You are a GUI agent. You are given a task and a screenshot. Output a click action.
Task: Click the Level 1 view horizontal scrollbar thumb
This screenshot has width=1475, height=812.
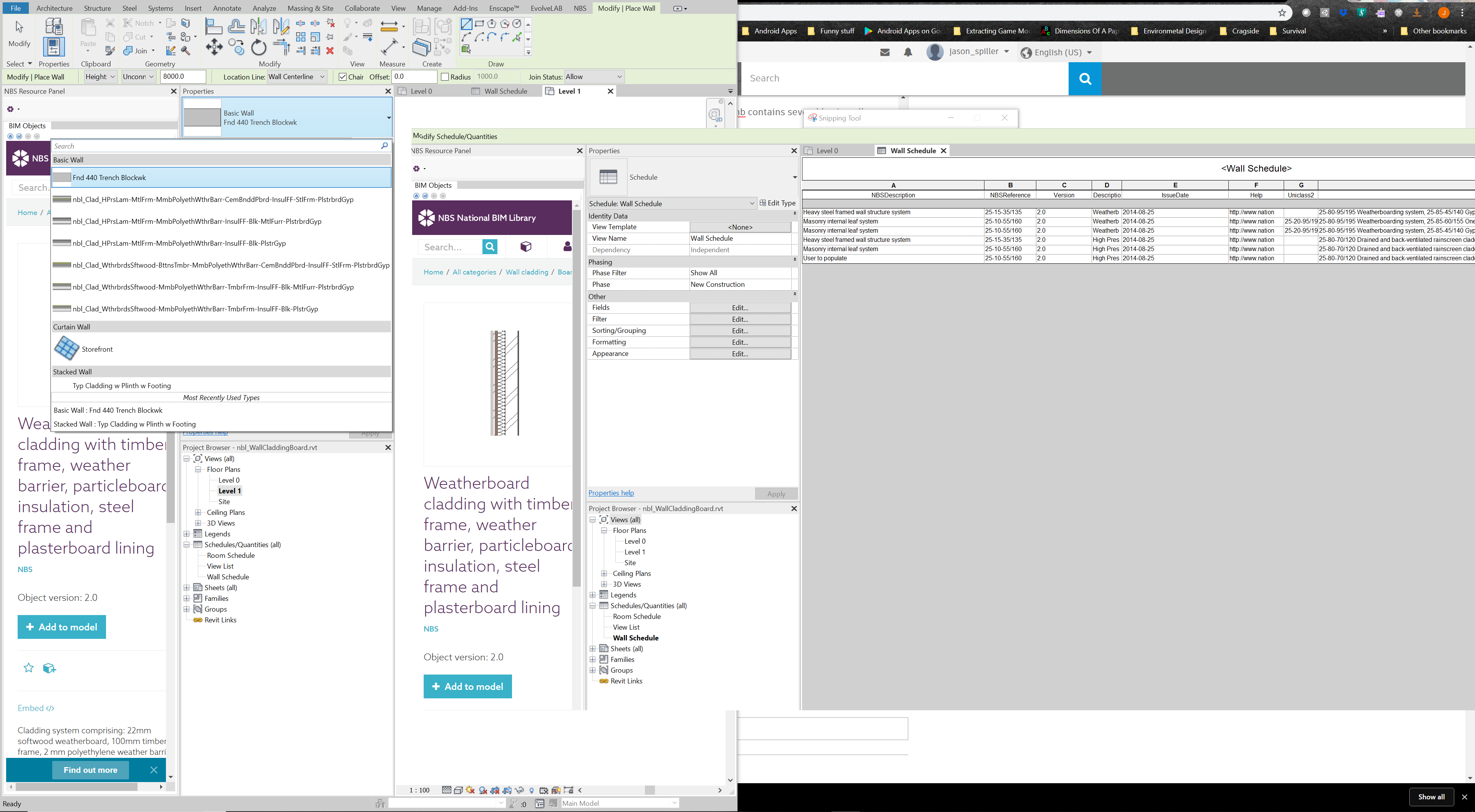pos(649,790)
